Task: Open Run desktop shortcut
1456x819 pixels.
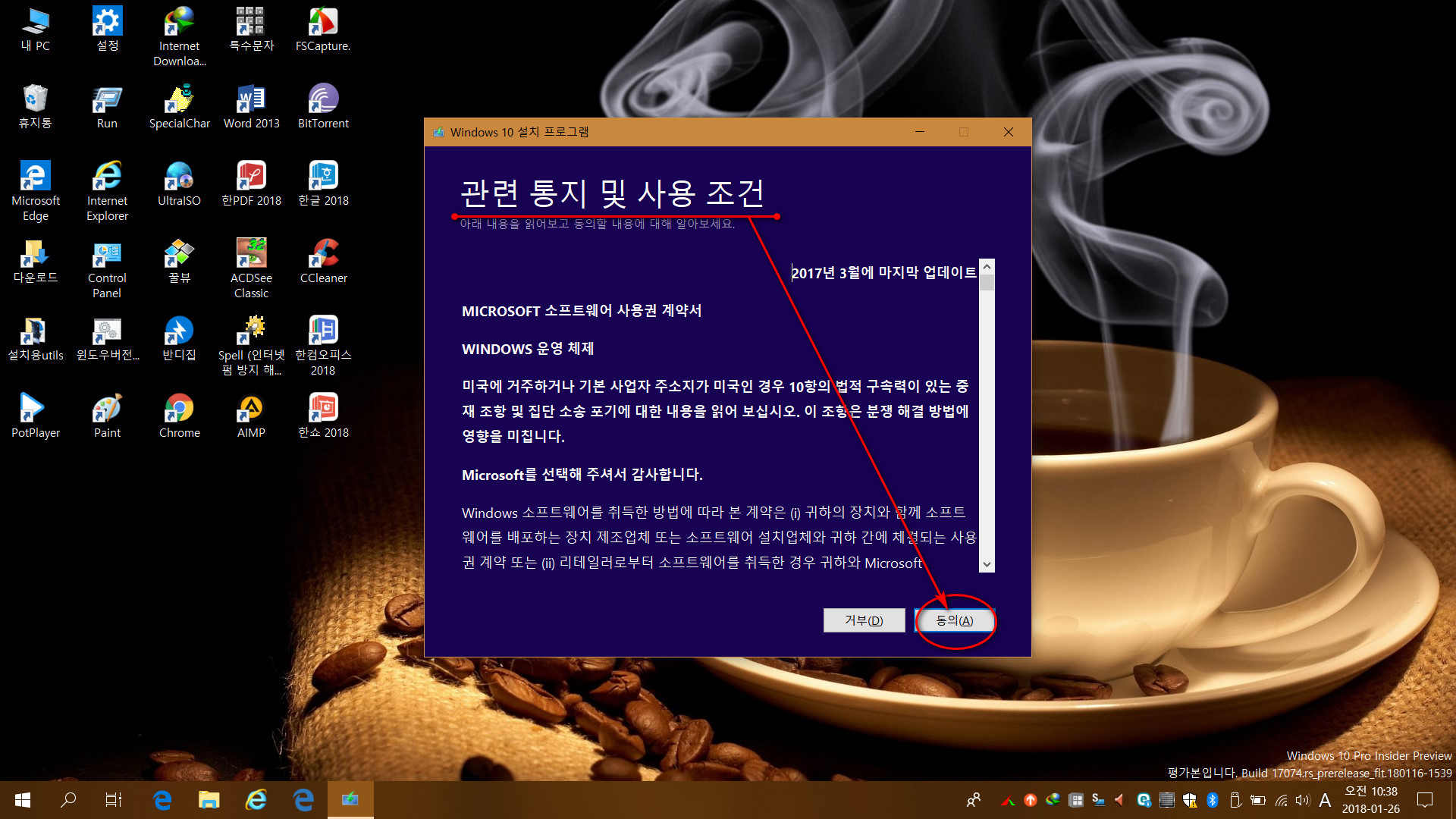Action: (x=107, y=107)
